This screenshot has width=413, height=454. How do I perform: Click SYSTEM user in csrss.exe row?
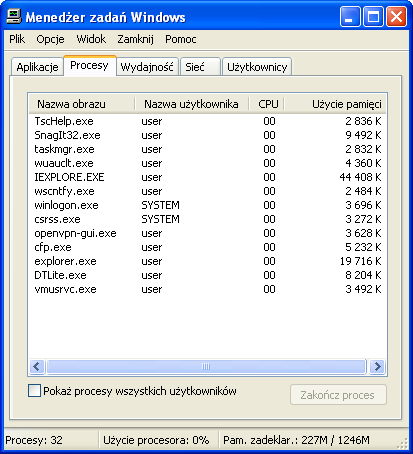pyautogui.click(x=160, y=219)
